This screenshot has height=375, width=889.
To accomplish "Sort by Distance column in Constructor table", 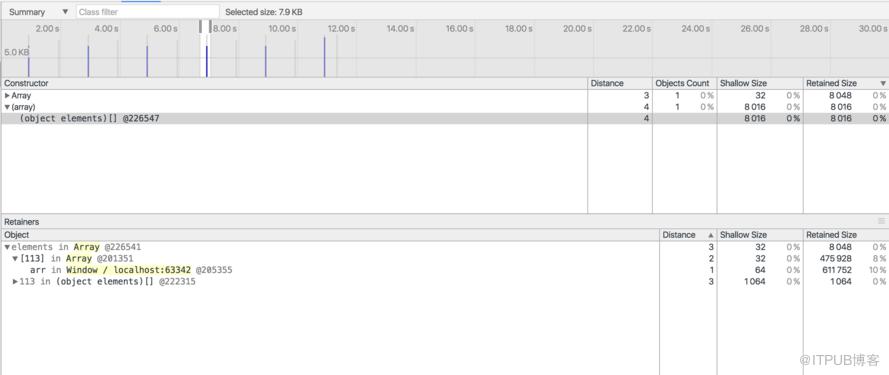I will click(x=620, y=83).
